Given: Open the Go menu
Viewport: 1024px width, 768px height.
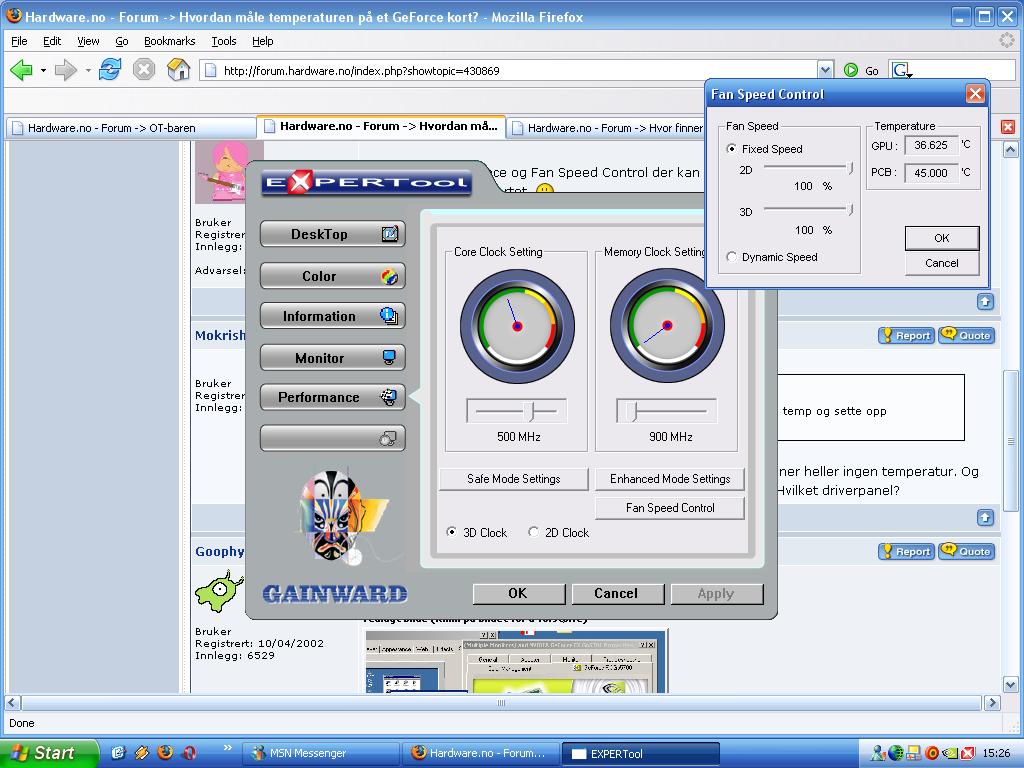Looking at the screenshot, I should (x=121, y=41).
